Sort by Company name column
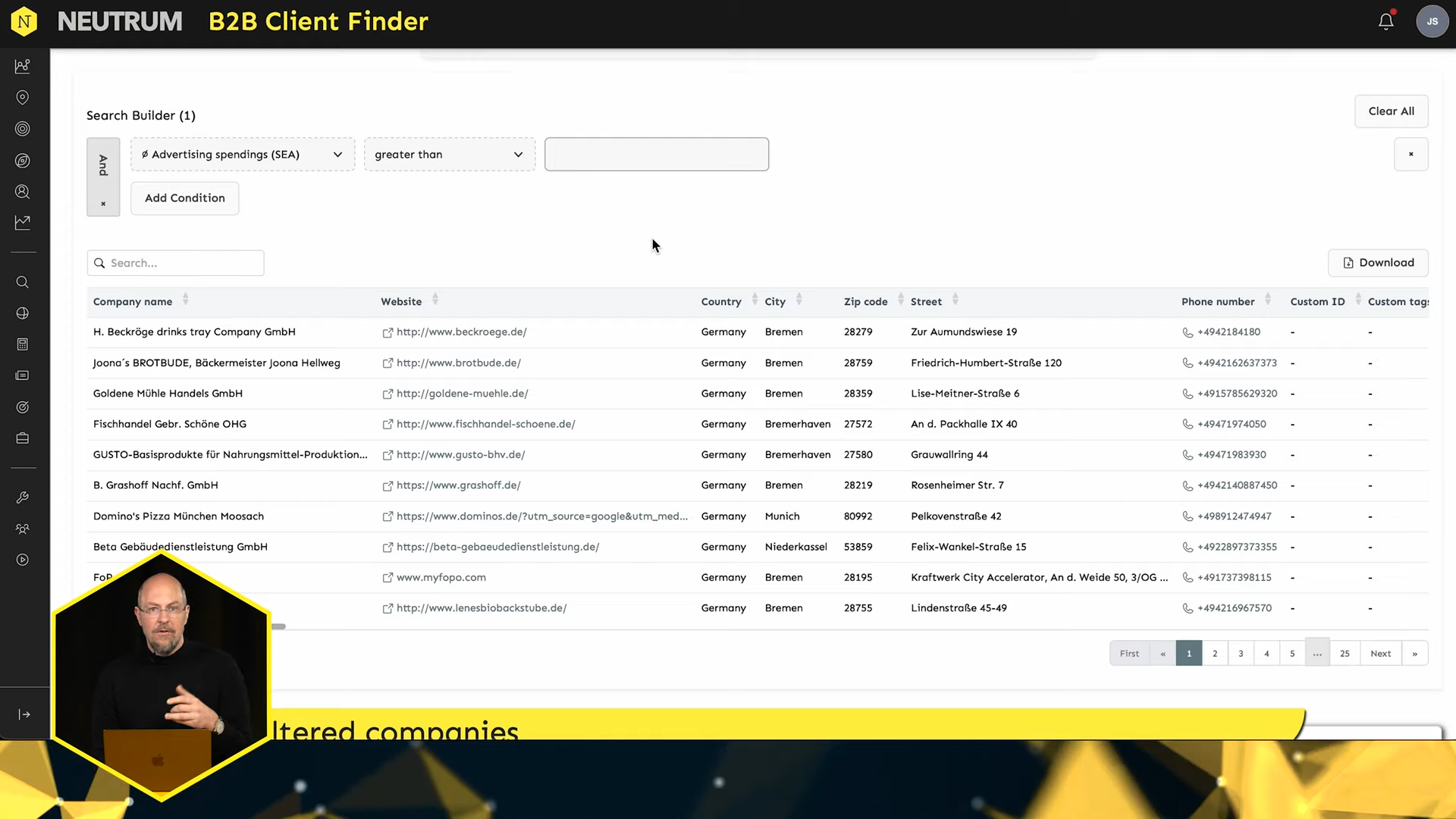 coord(185,300)
